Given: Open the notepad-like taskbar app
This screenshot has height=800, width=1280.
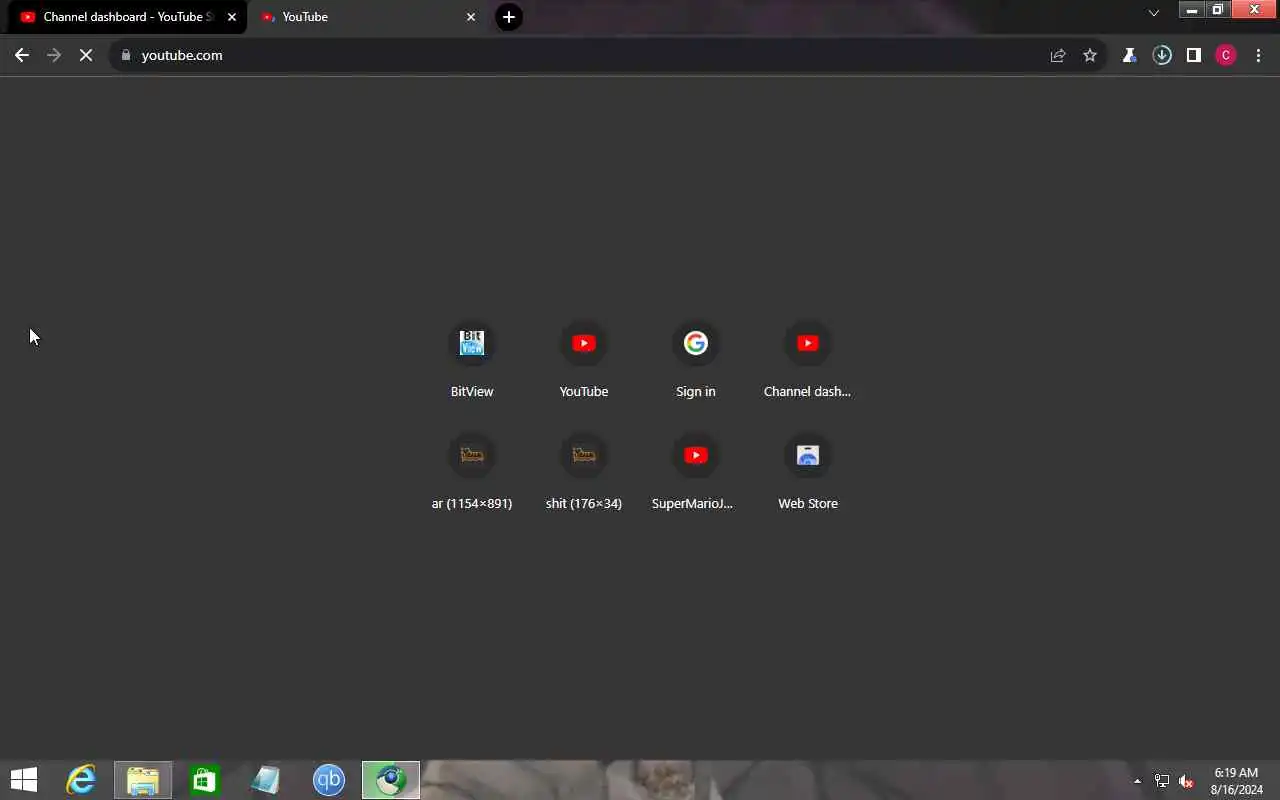Looking at the screenshot, I should 265,780.
